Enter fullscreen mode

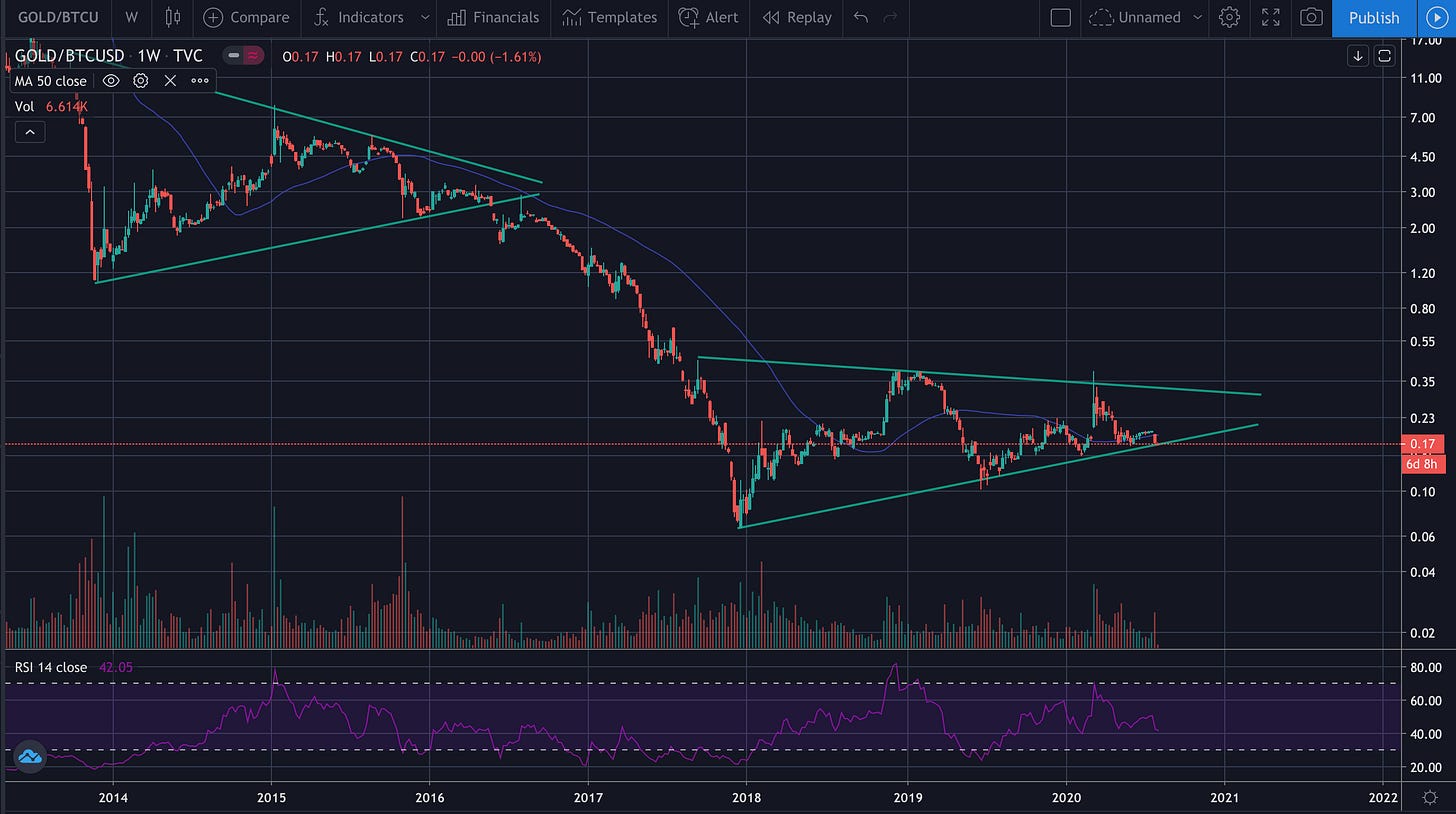(x=1271, y=17)
